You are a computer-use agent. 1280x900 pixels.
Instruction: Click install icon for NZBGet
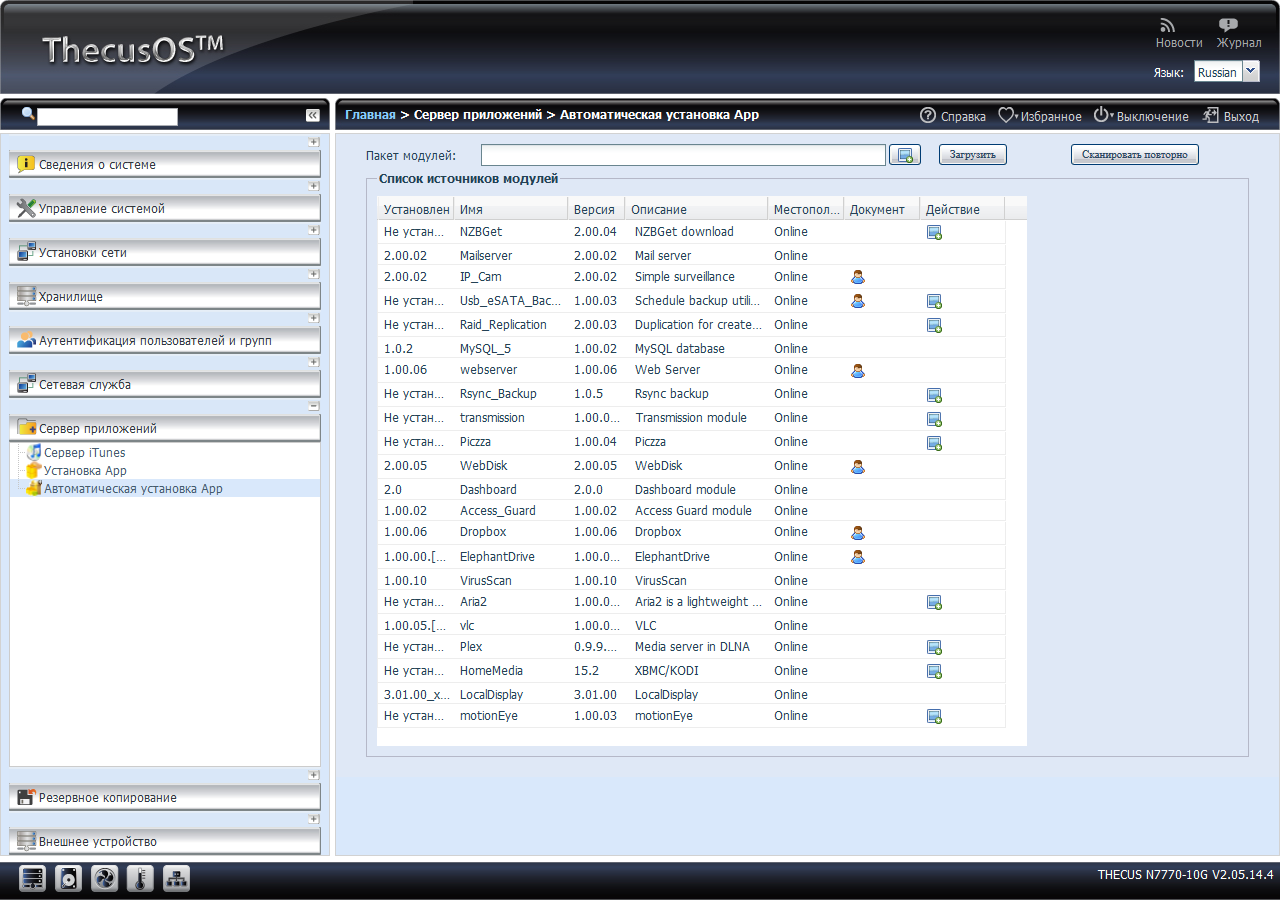934,232
